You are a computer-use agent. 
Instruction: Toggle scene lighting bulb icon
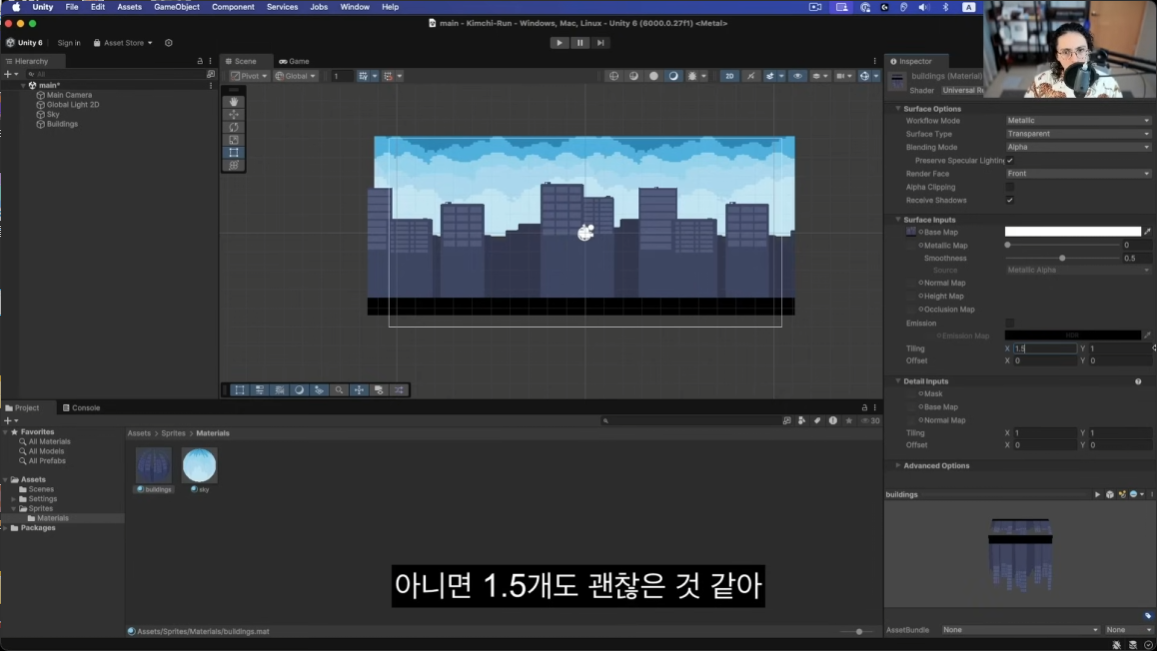click(x=750, y=76)
